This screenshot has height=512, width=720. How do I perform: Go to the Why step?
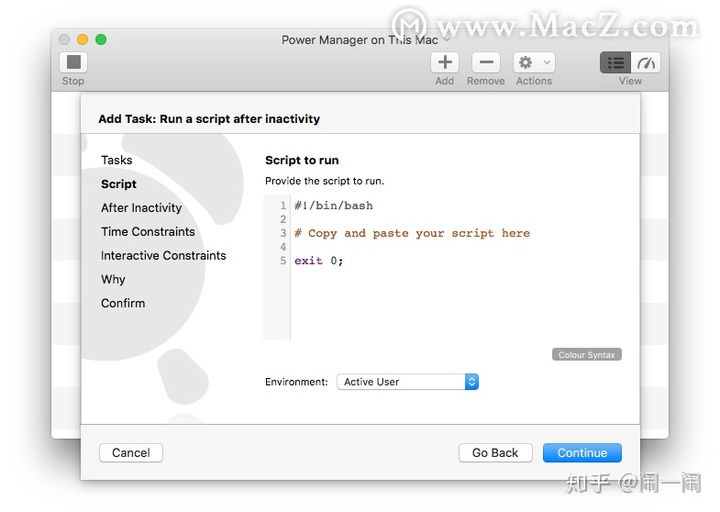pos(113,279)
